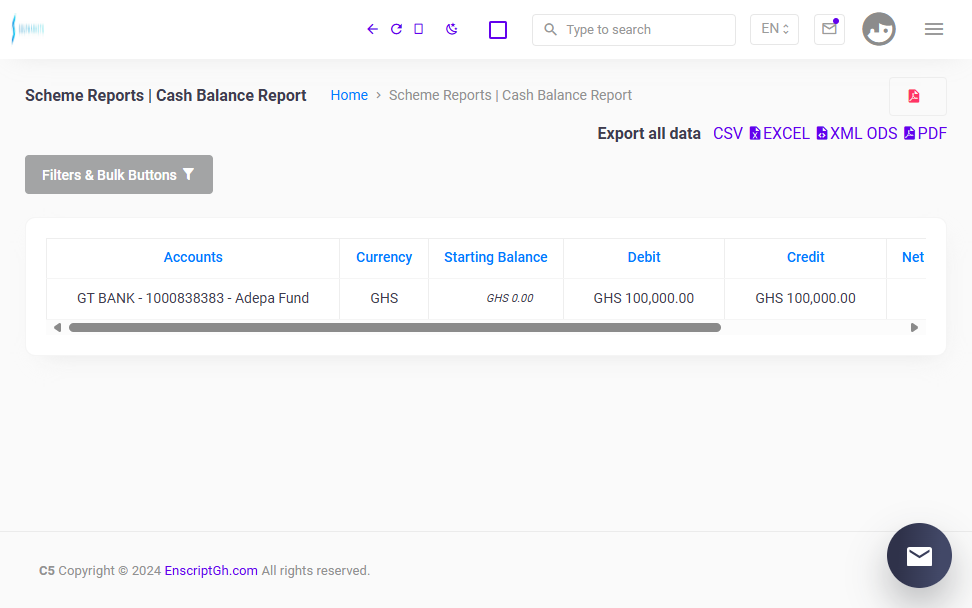
Task: Export all data as PDF
Action: [926, 133]
